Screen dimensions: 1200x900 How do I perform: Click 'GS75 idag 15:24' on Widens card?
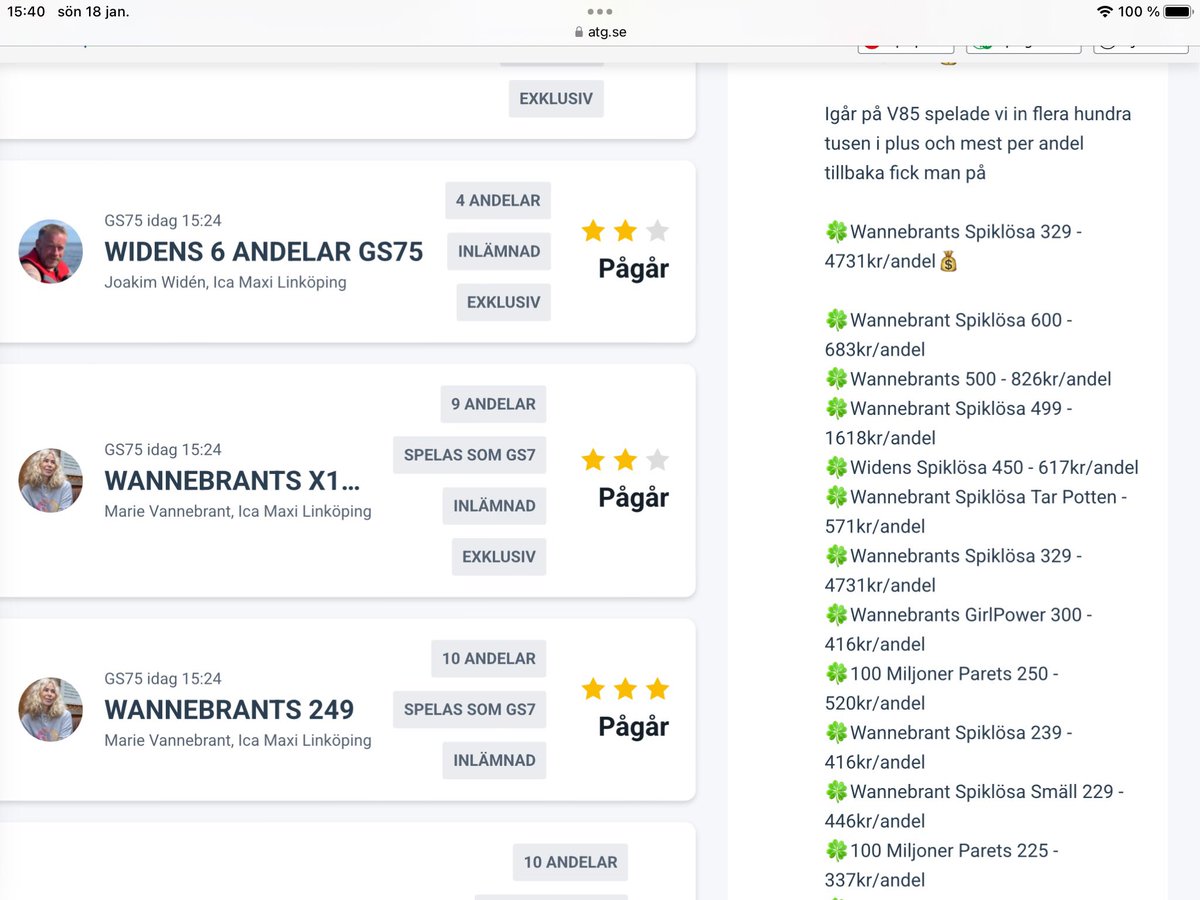(163, 220)
